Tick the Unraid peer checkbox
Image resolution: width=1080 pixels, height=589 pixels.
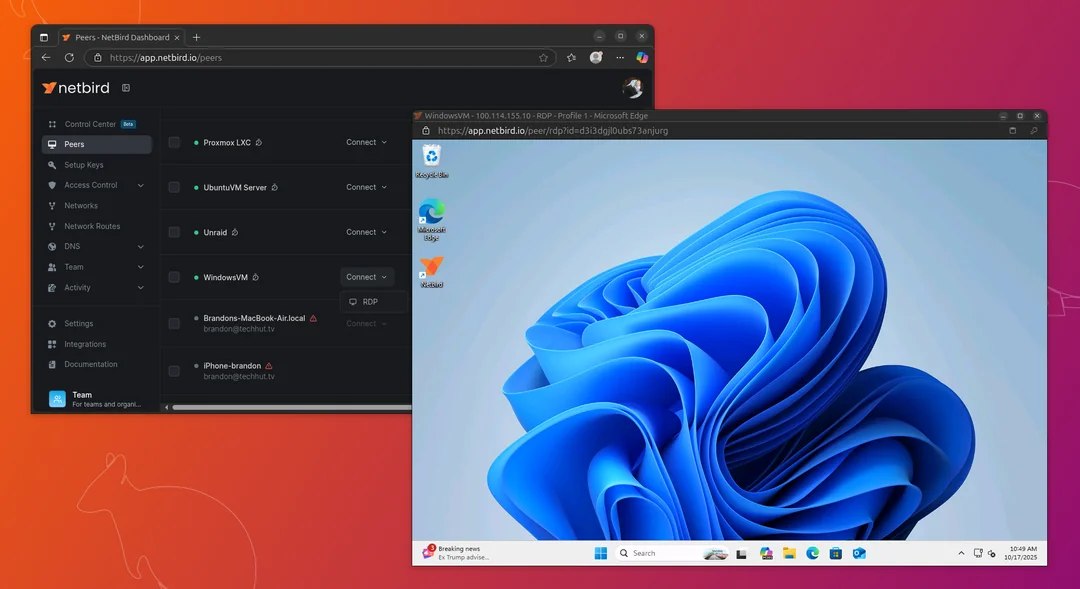(x=175, y=231)
